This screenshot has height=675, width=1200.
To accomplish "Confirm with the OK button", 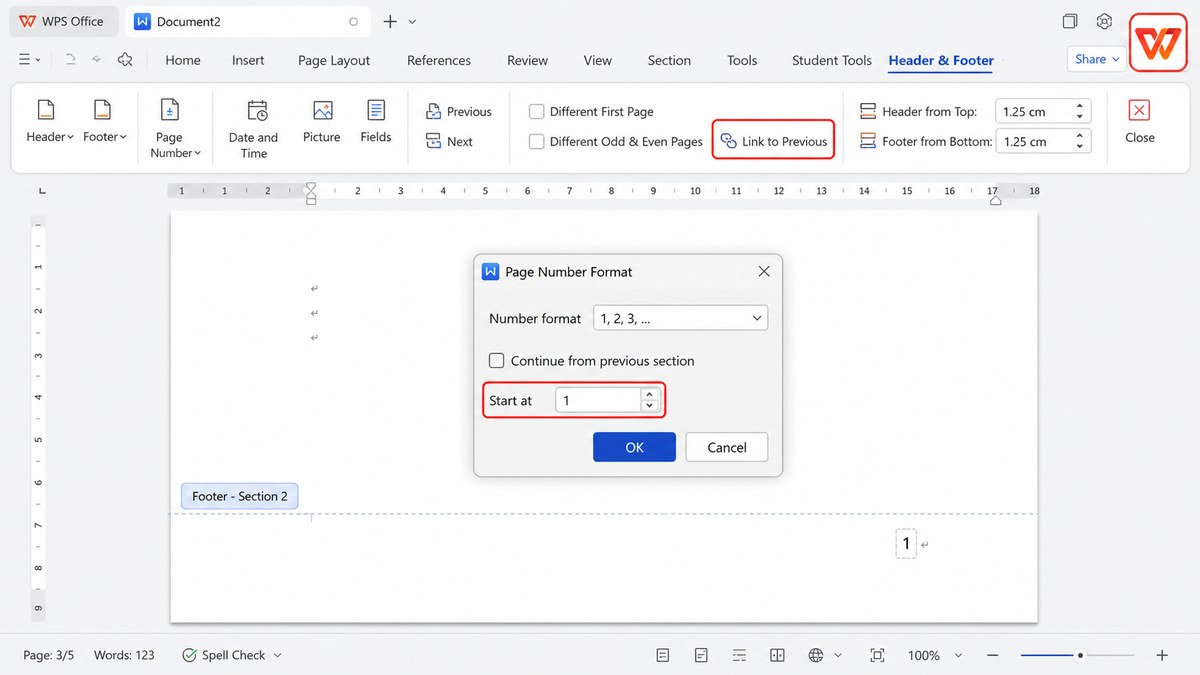I will click(634, 447).
